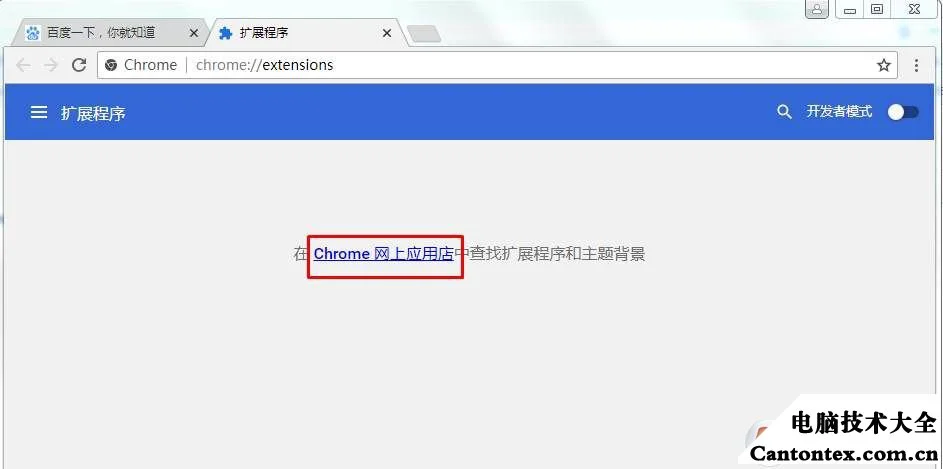Click the 开发者模式 label text
Screen dimensions: 943x469
[839, 111]
